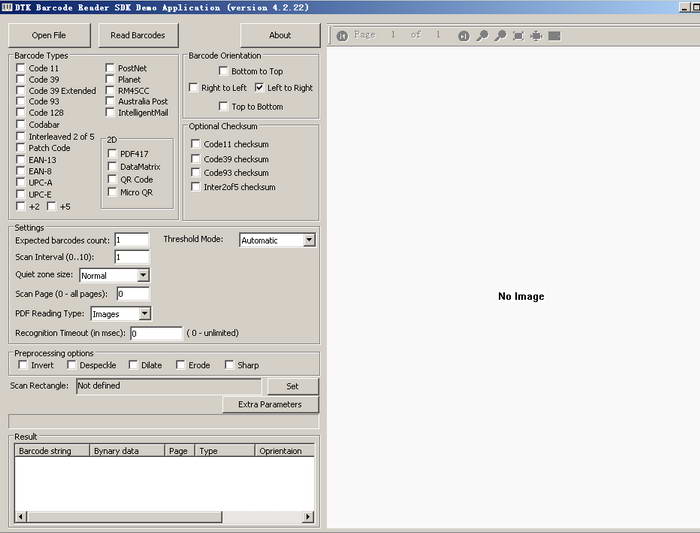The height and width of the screenshot is (533, 700).
Task: Toggle Erode preprocessing option
Action: 180,365
